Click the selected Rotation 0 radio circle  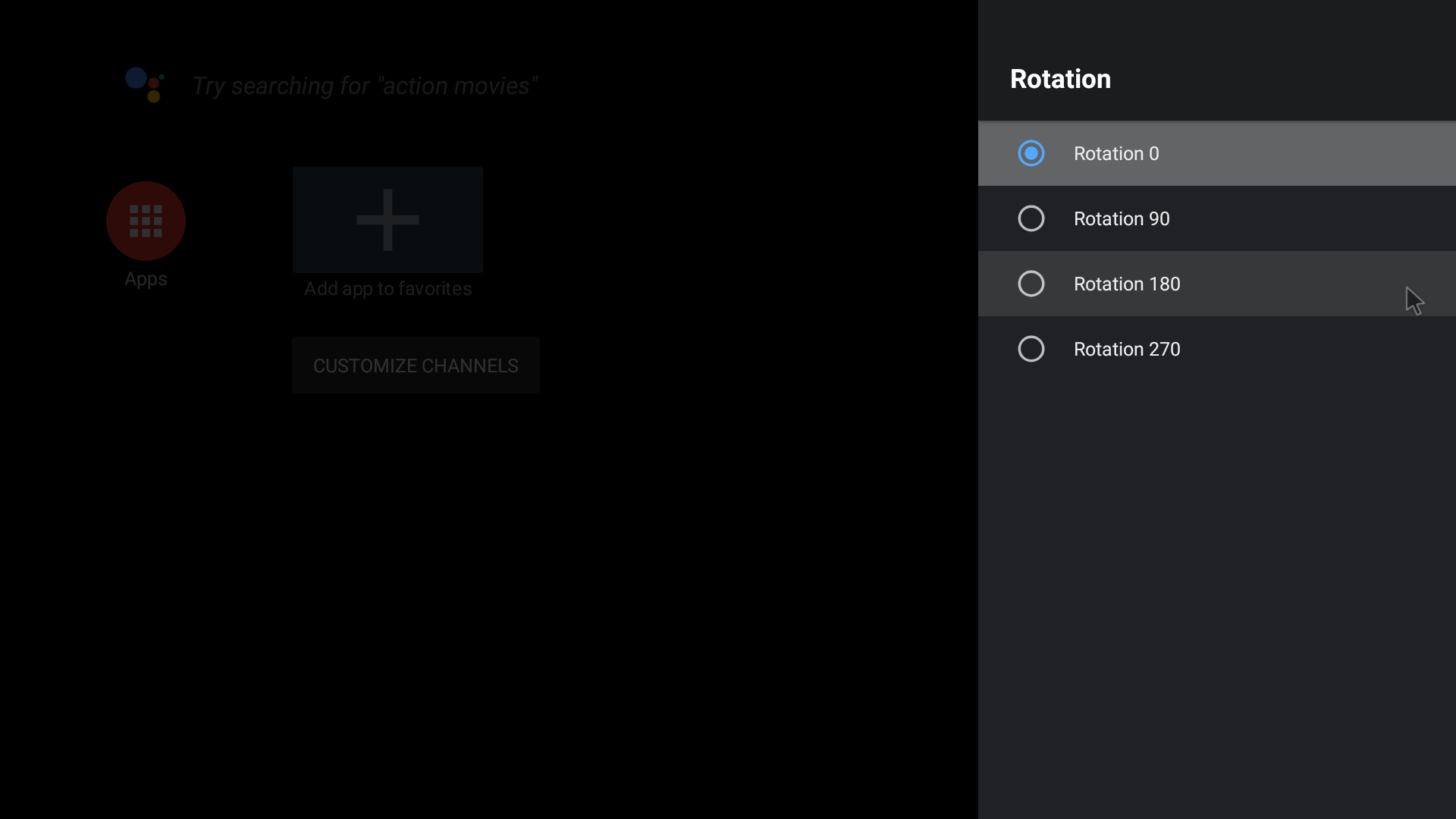1031,153
